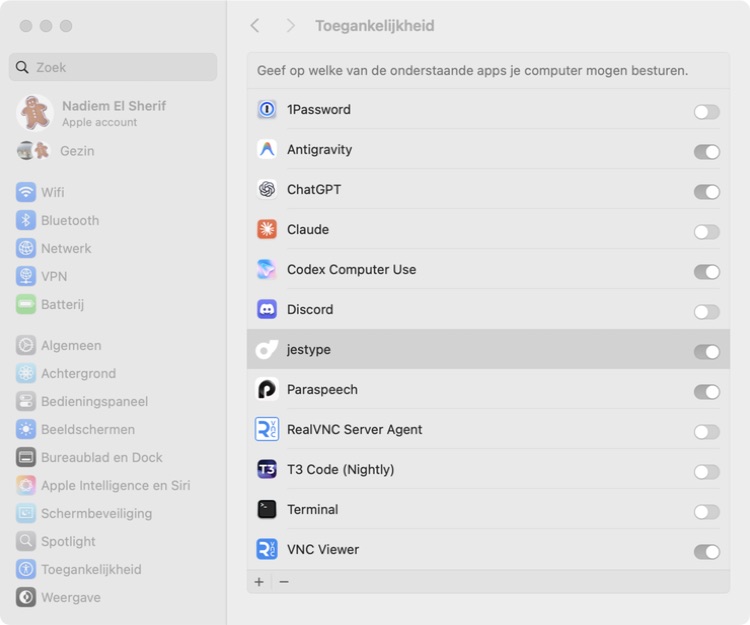Turn off the ChatGPT toggle
The image size is (750, 625).
(706, 192)
